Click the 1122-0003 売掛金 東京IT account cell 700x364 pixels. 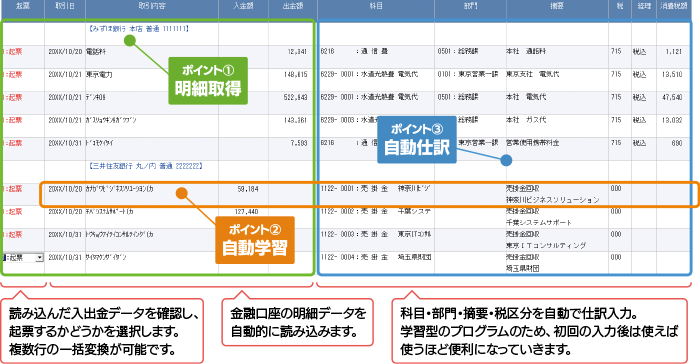(375, 234)
